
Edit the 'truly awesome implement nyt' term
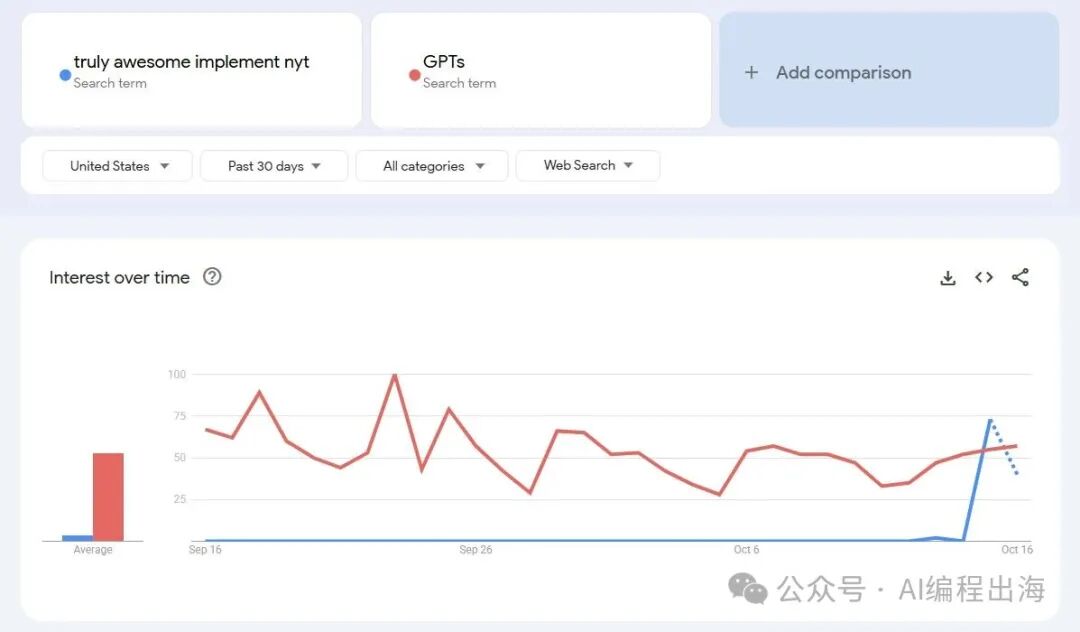(x=191, y=62)
